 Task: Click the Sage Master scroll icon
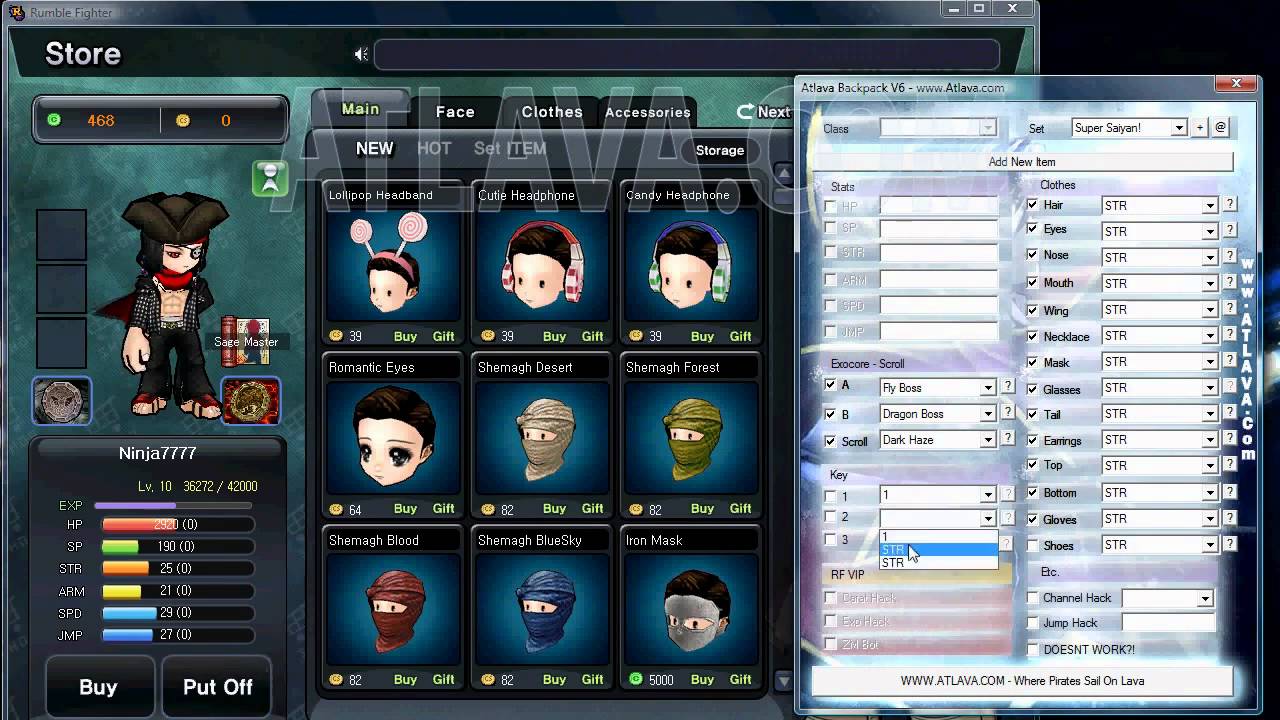click(x=246, y=342)
